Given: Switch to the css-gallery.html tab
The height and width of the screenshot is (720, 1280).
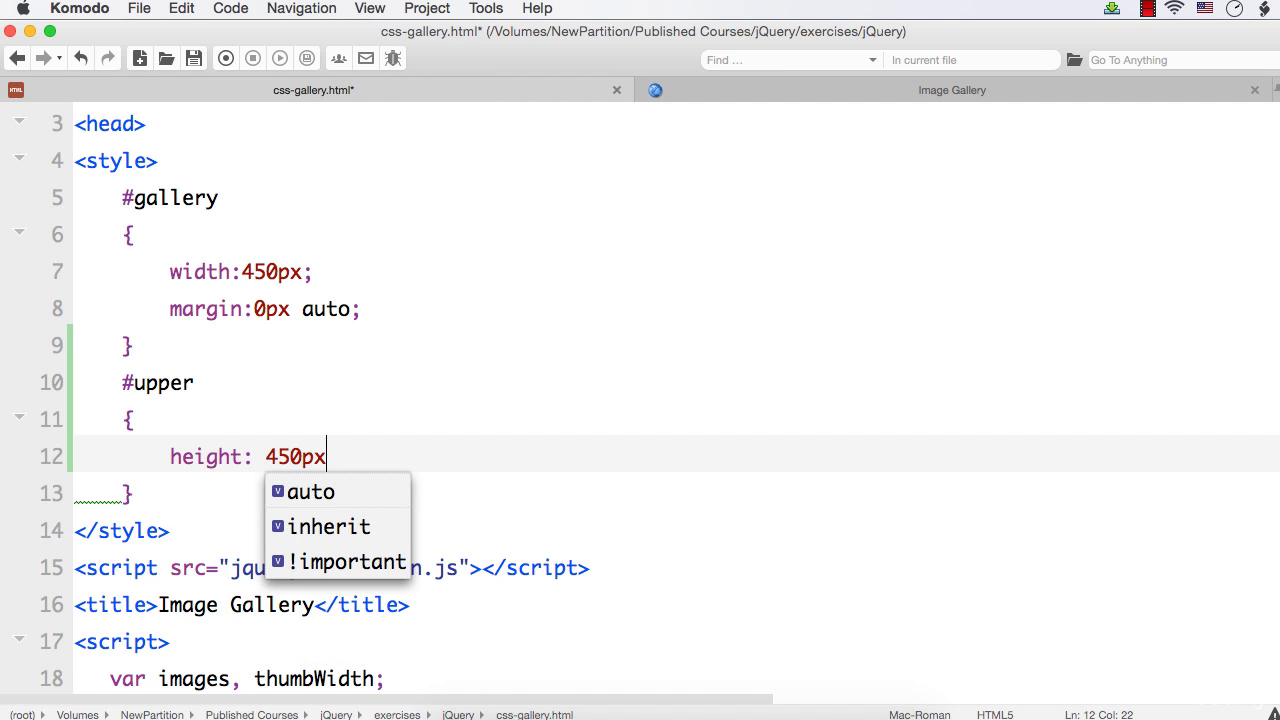Looking at the screenshot, I should [x=314, y=90].
